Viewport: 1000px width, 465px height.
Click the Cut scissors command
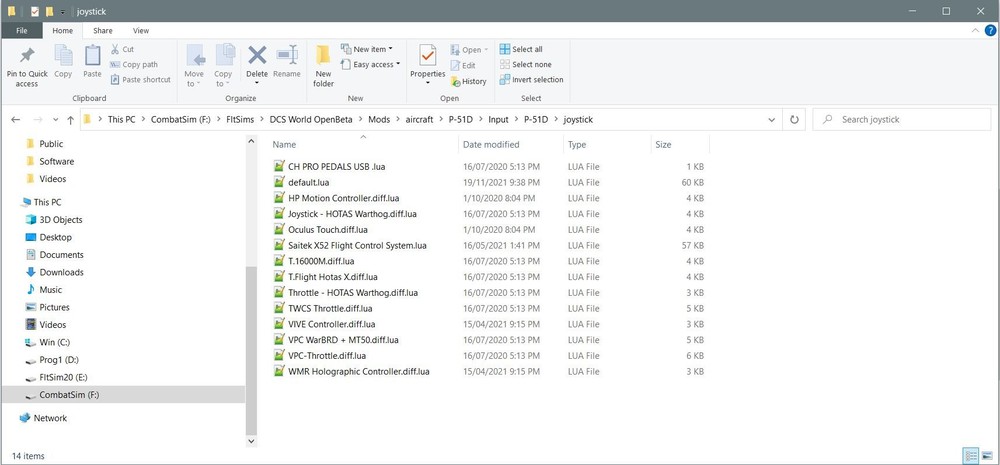coord(122,49)
